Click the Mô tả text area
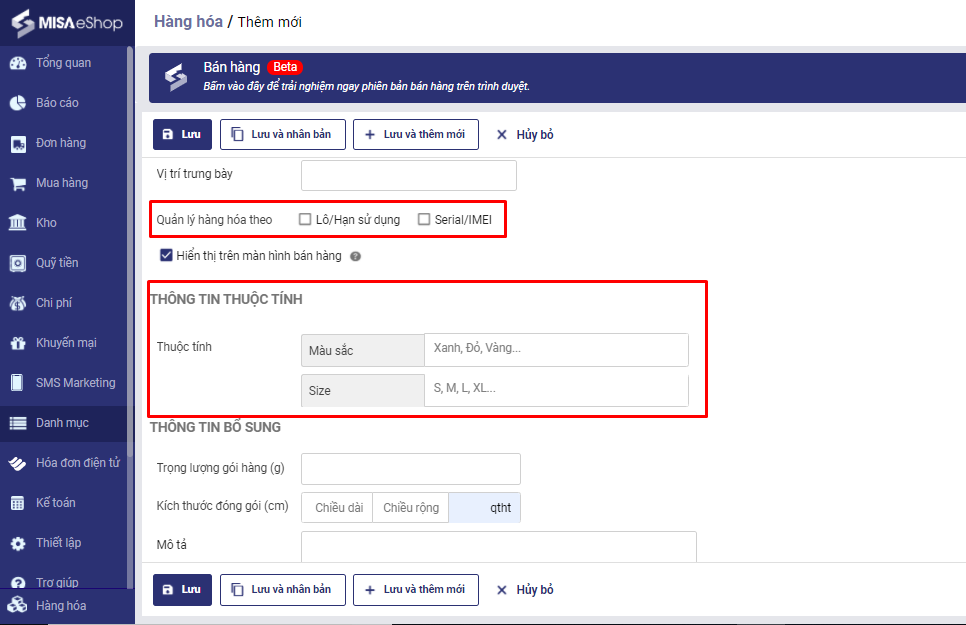The height and width of the screenshot is (625, 966). [x=499, y=546]
